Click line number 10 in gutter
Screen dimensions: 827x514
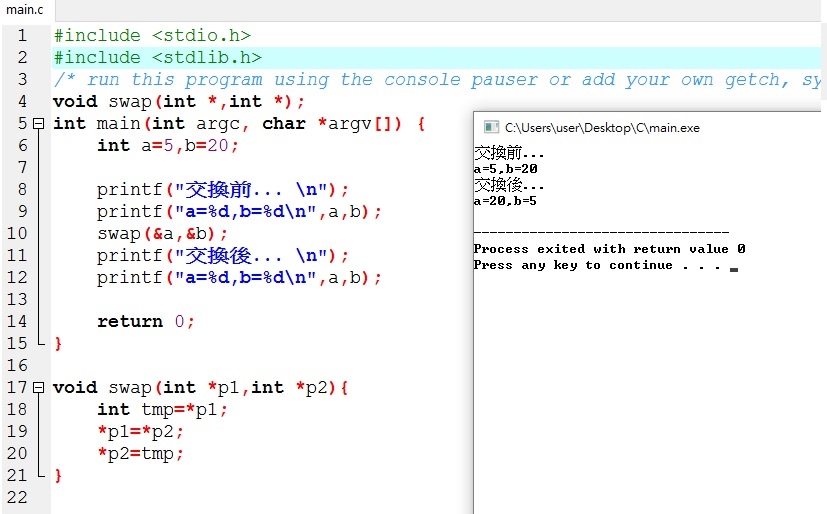click(17, 234)
